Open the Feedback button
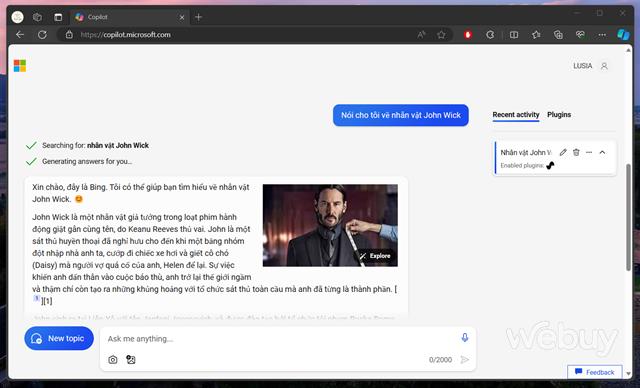 (595, 372)
